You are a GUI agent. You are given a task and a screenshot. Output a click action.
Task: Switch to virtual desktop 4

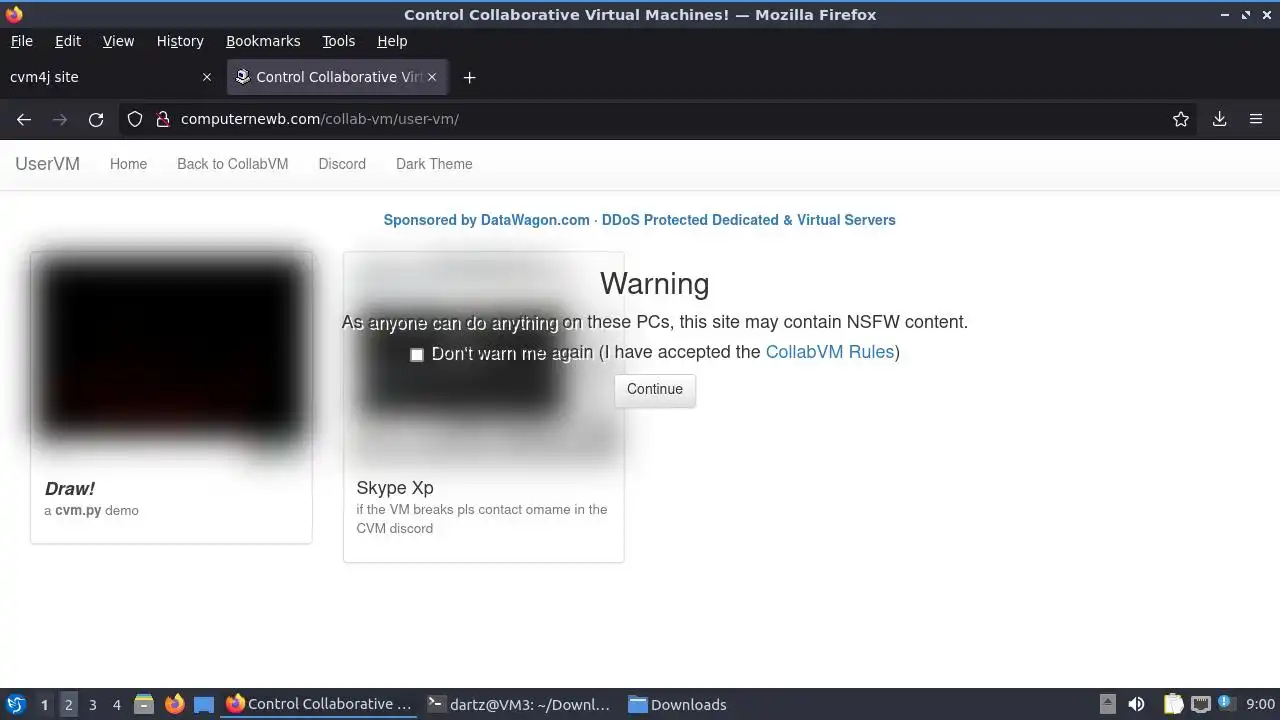click(x=116, y=704)
